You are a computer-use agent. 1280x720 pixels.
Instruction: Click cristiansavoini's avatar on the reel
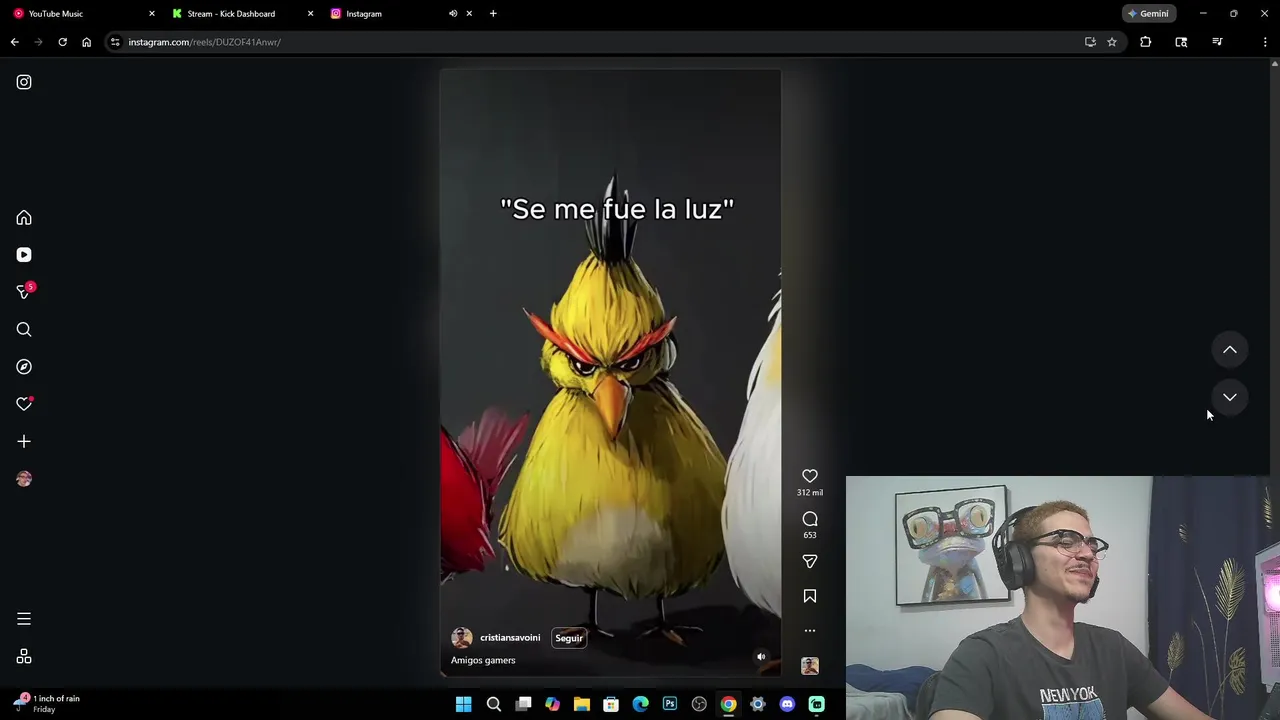(x=462, y=638)
